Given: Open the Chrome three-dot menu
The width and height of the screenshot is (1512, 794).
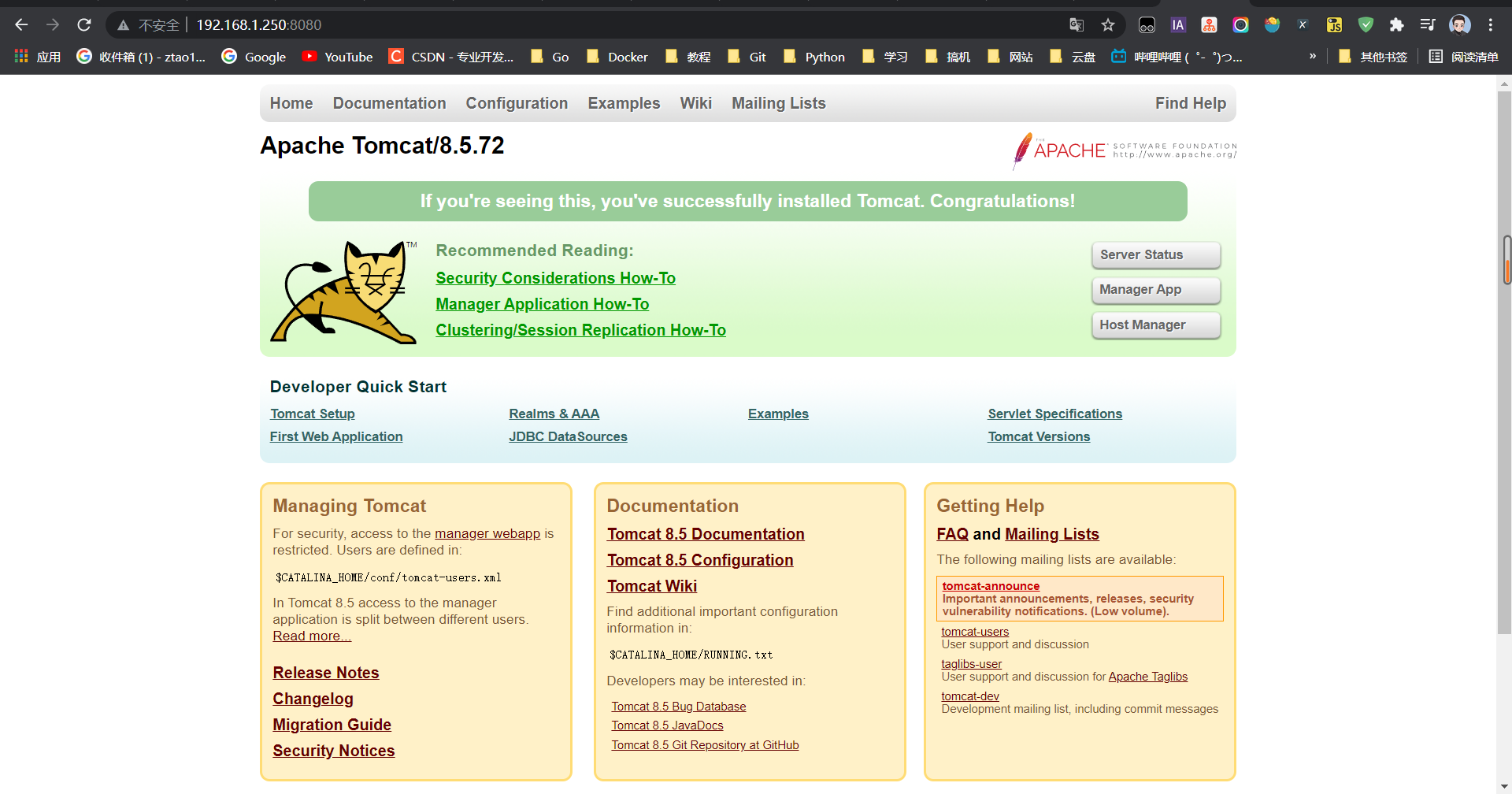Looking at the screenshot, I should point(1491,25).
